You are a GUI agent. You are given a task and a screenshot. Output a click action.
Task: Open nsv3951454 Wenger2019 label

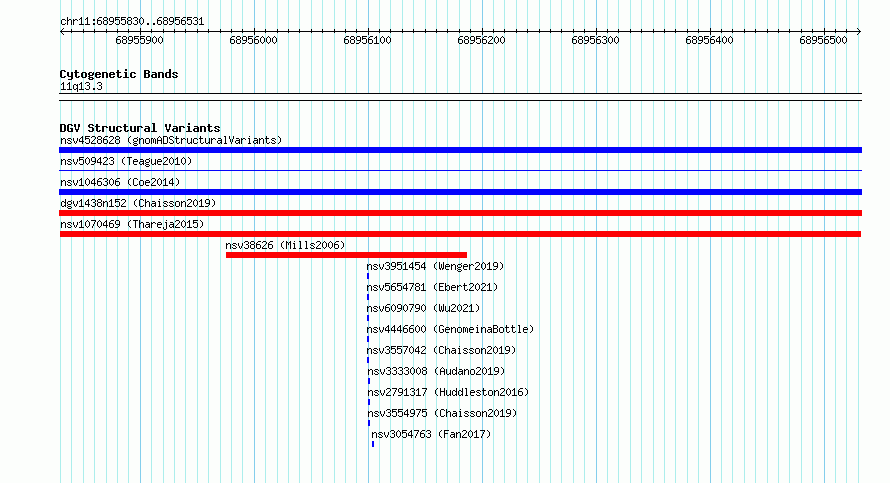click(435, 266)
